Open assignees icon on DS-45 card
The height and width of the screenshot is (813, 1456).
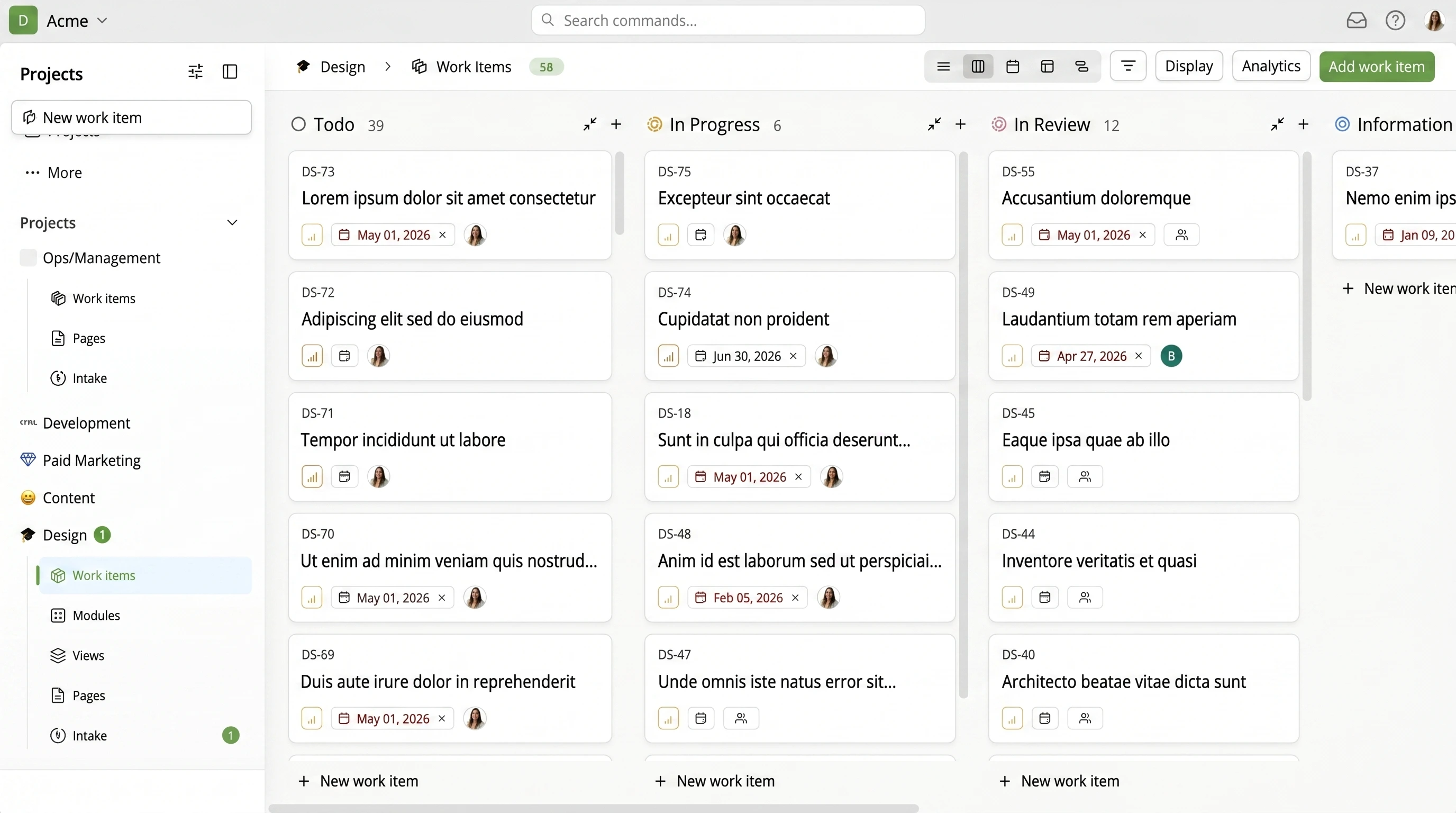pos(1085,477)
